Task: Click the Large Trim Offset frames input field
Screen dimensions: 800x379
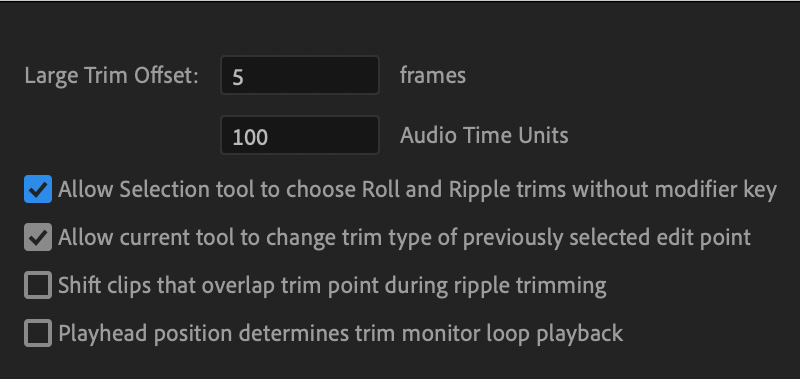Action: point(300,75)
